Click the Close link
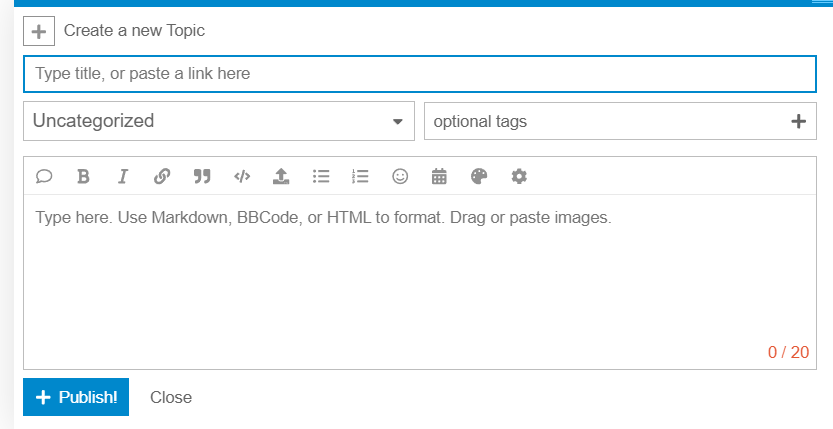This screenshot has width=833, height=429. [x=171, y=397]
